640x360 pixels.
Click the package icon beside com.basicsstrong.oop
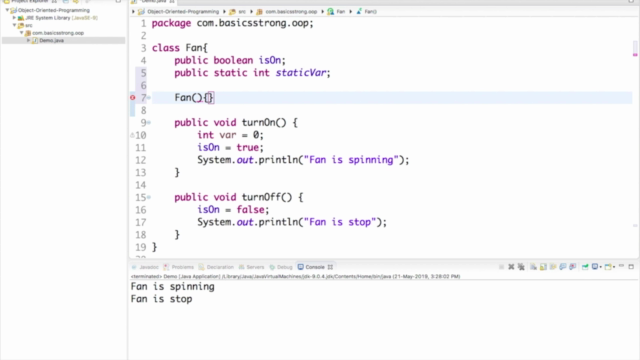coord(28,33)
